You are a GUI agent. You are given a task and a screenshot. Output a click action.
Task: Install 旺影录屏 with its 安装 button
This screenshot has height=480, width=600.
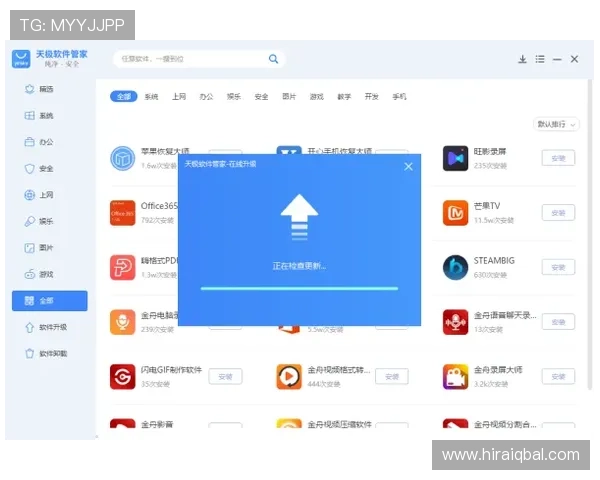point(558,158)
